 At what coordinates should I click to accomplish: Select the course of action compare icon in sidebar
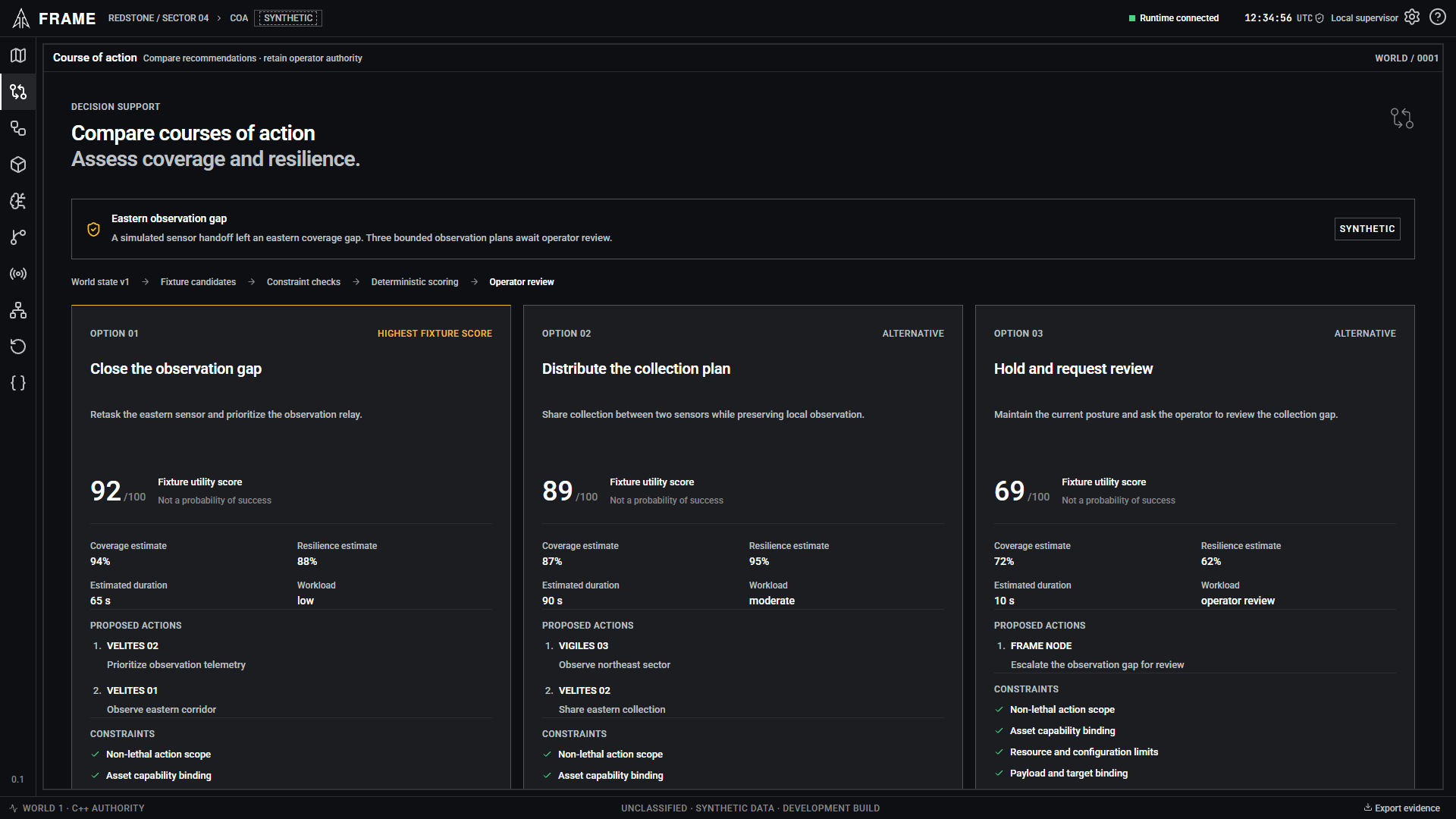(x=18, y=92)
